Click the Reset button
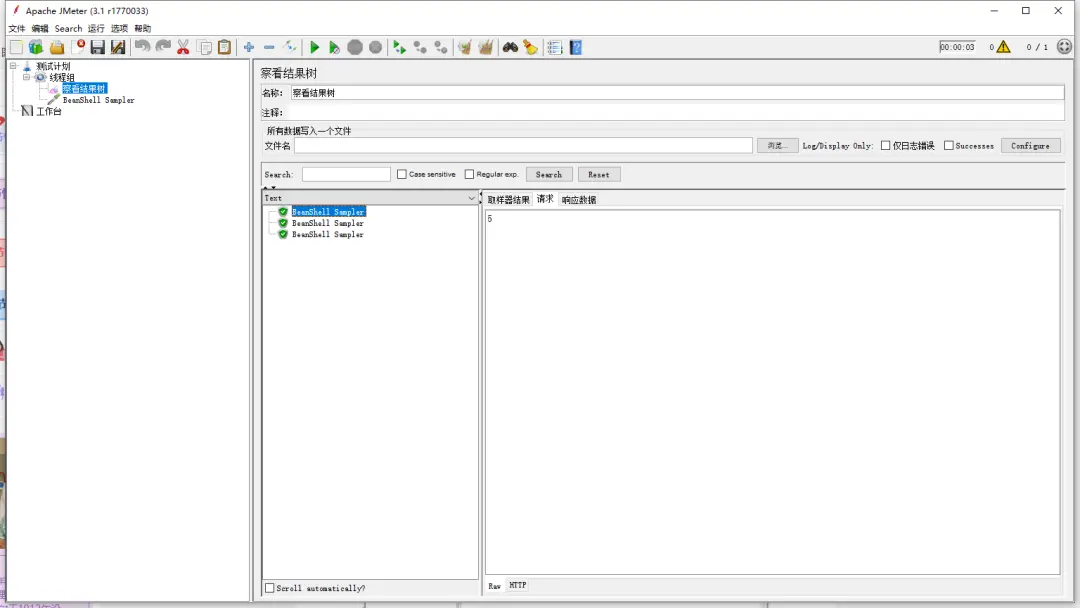1080x608 pixels. pyautogui.click(x=599, y=175)
